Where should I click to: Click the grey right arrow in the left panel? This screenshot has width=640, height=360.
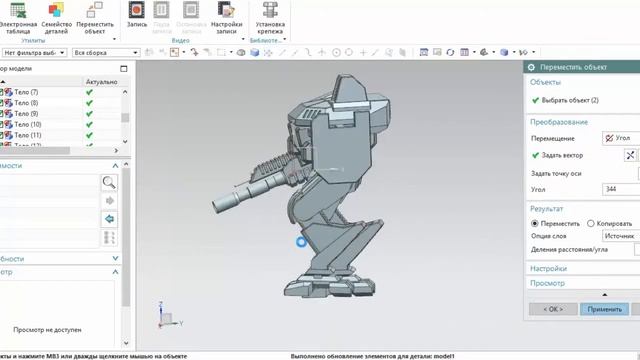(x=109, y=201)
